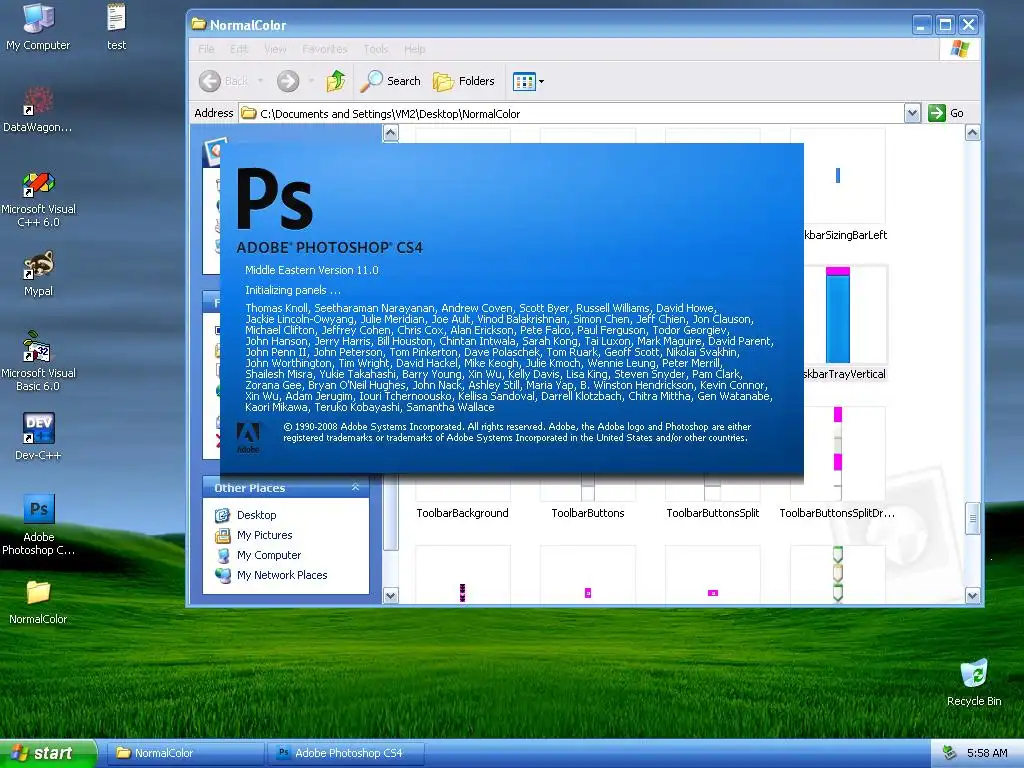Open the File menu
The image size is (1024, 768).
pos(206,49)
